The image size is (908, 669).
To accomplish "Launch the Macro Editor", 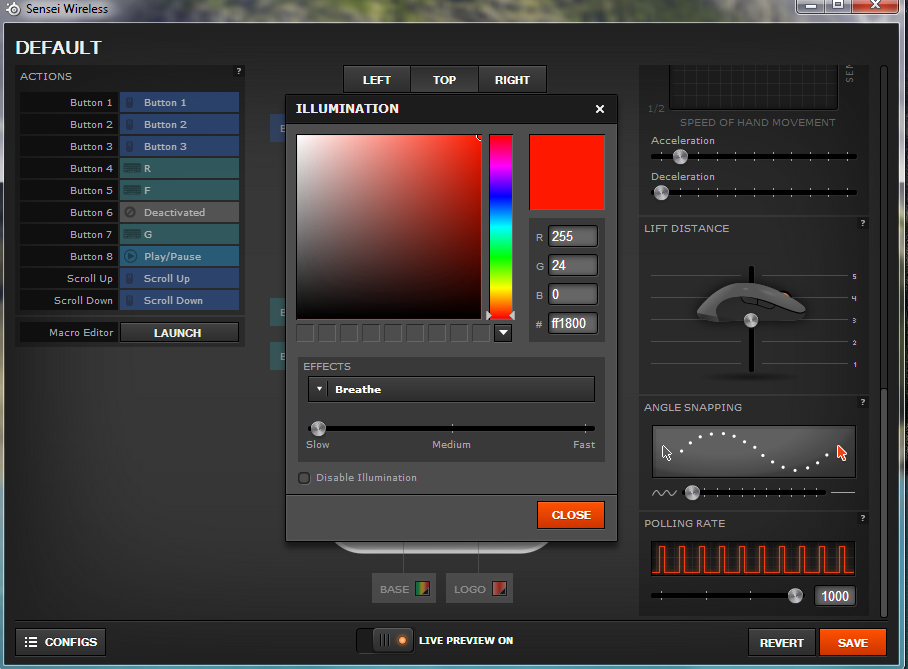I will 178,333.
